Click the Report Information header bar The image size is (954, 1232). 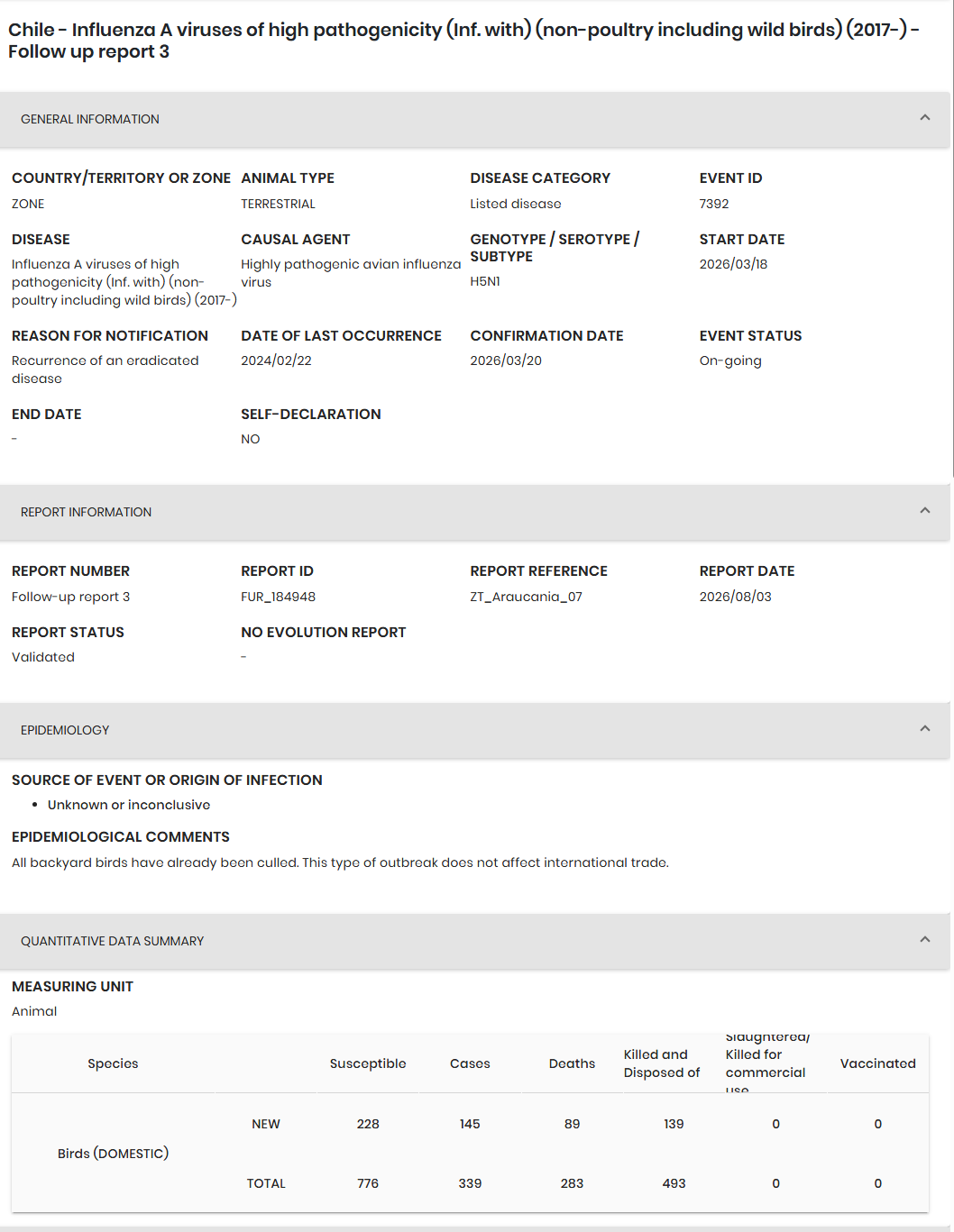pos(474,512)
